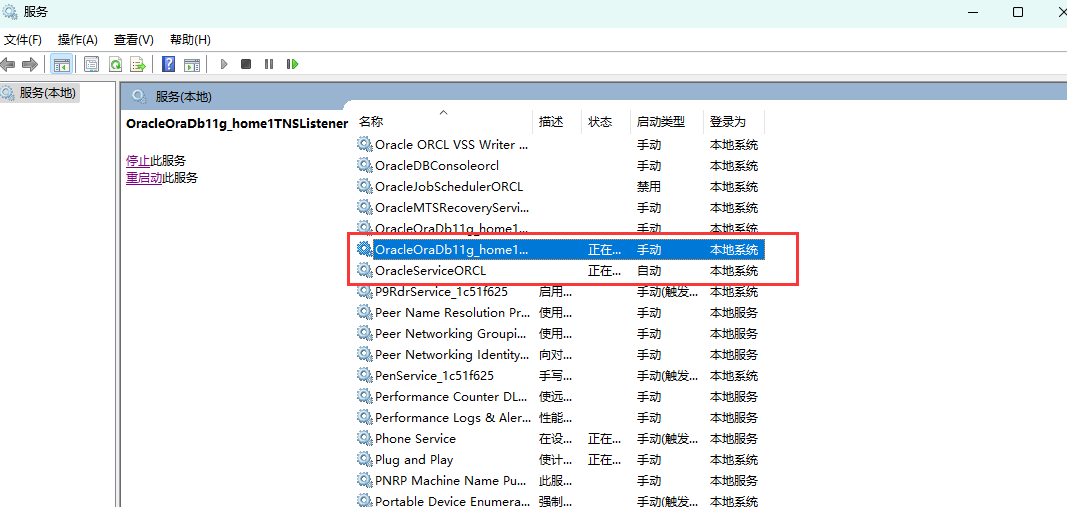Click gear icon of Phone Service
1067x507 pixels.
[x=365, y=439]
